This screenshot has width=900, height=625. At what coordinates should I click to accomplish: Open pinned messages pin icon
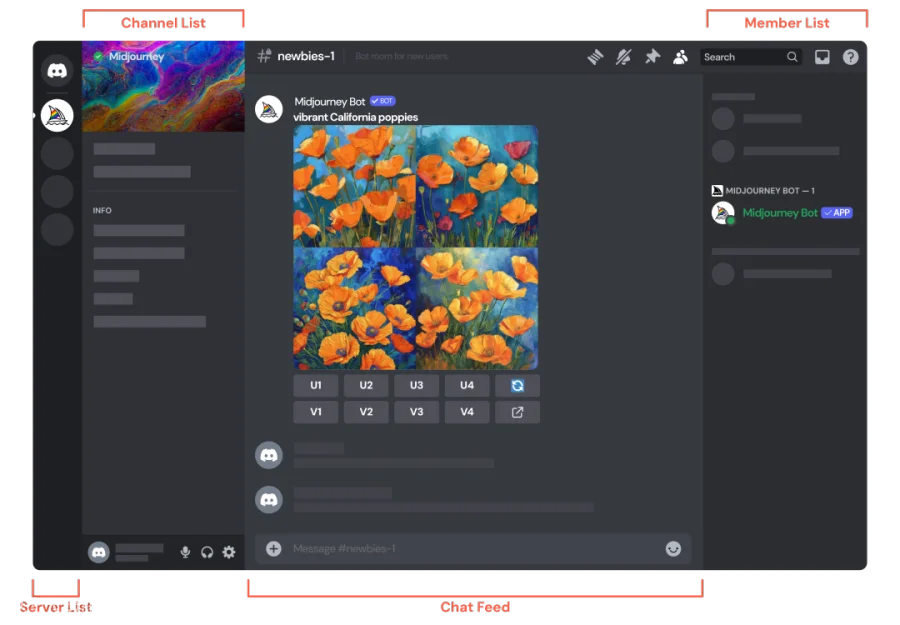point(652,57)
